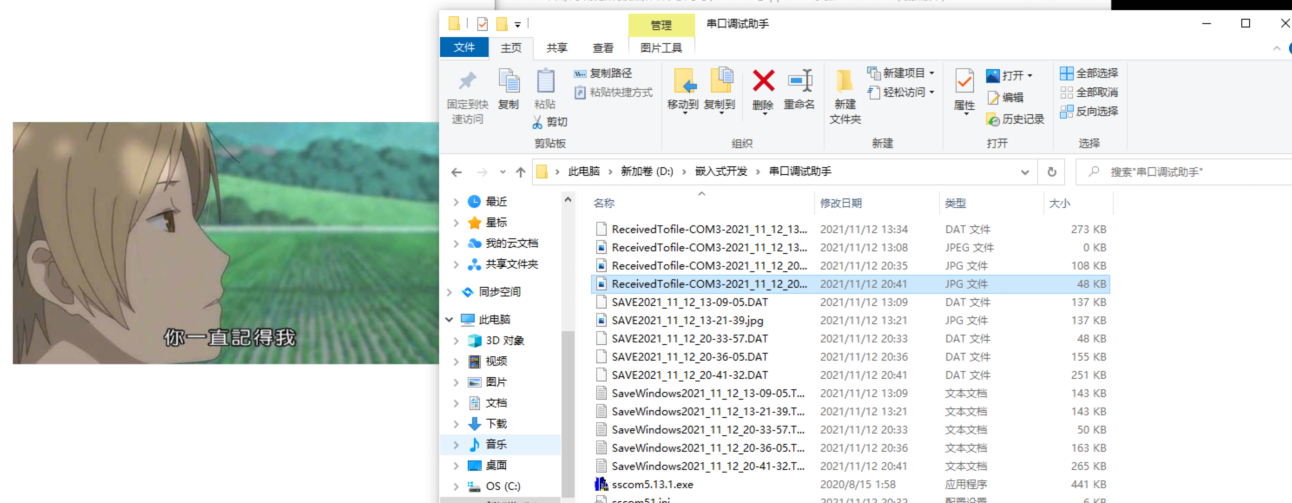Select 粘贴快捷方式 in ribbon
1292x503 pixels.
(613, 92)
